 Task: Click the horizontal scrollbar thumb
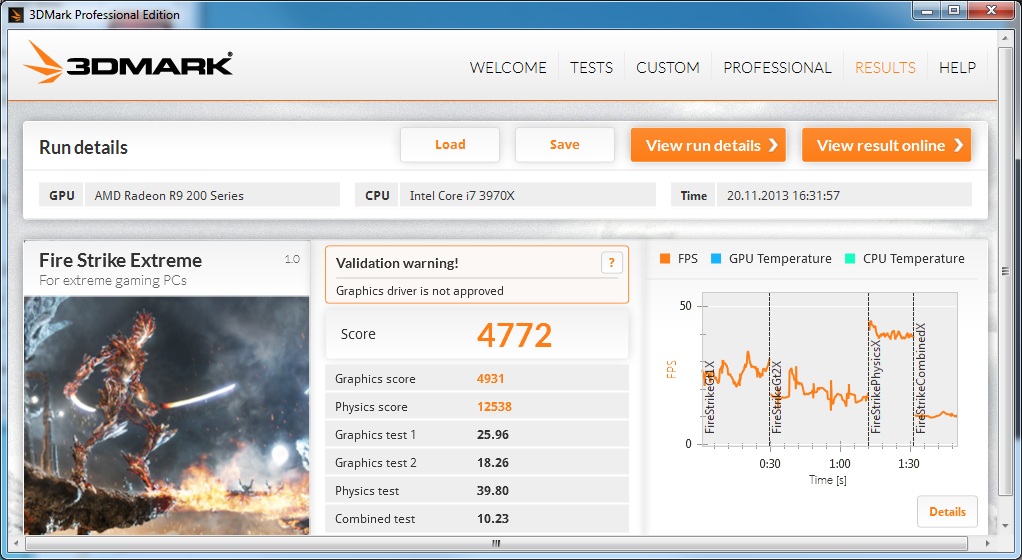[x=496, y=543]
